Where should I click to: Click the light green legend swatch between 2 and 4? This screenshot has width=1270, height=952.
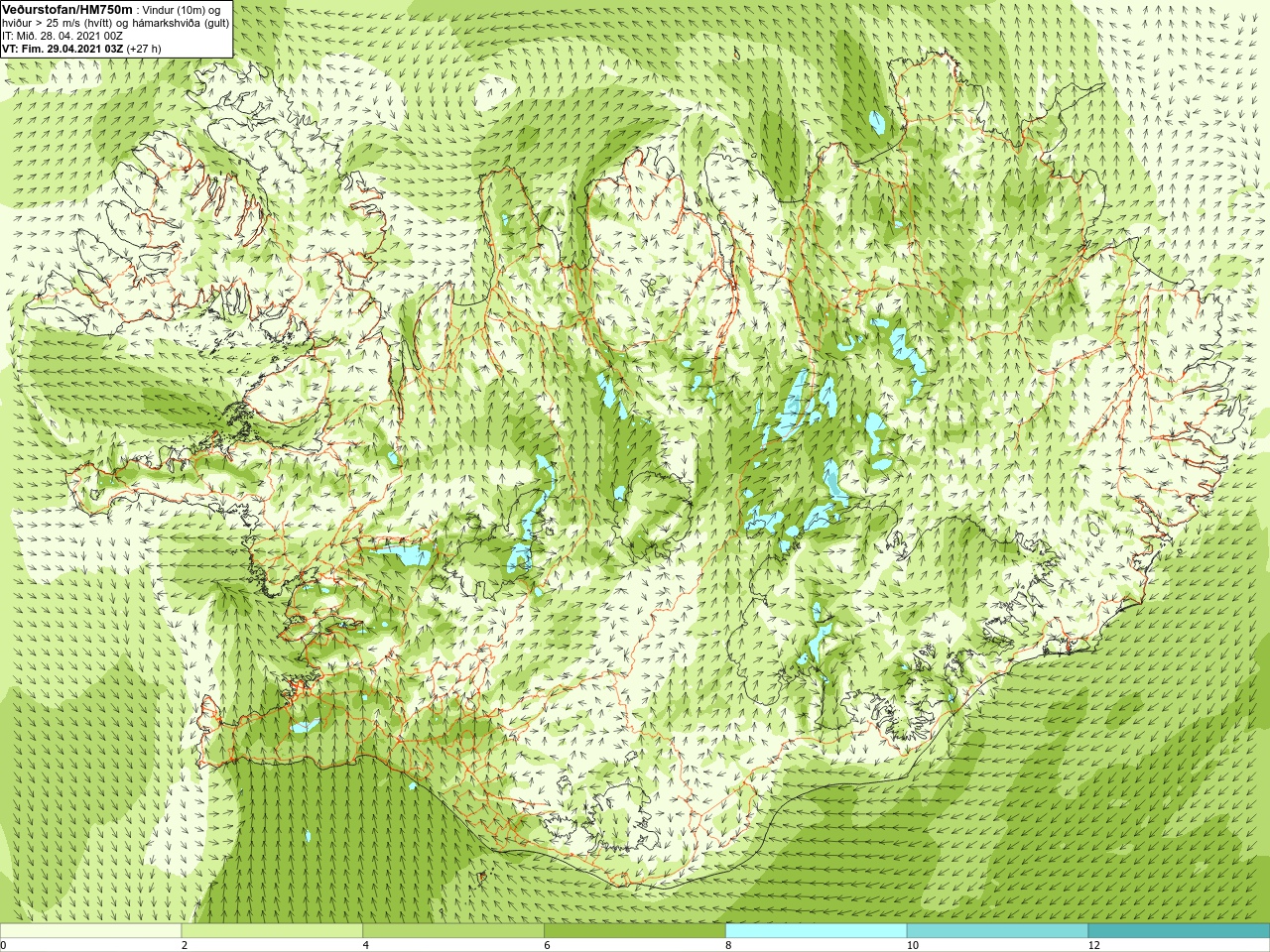pos(272,931)
